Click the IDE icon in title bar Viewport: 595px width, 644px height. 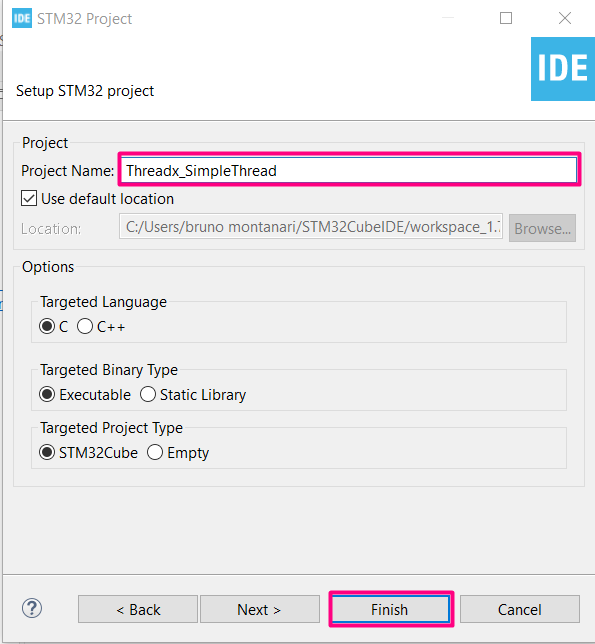[22, 19]
